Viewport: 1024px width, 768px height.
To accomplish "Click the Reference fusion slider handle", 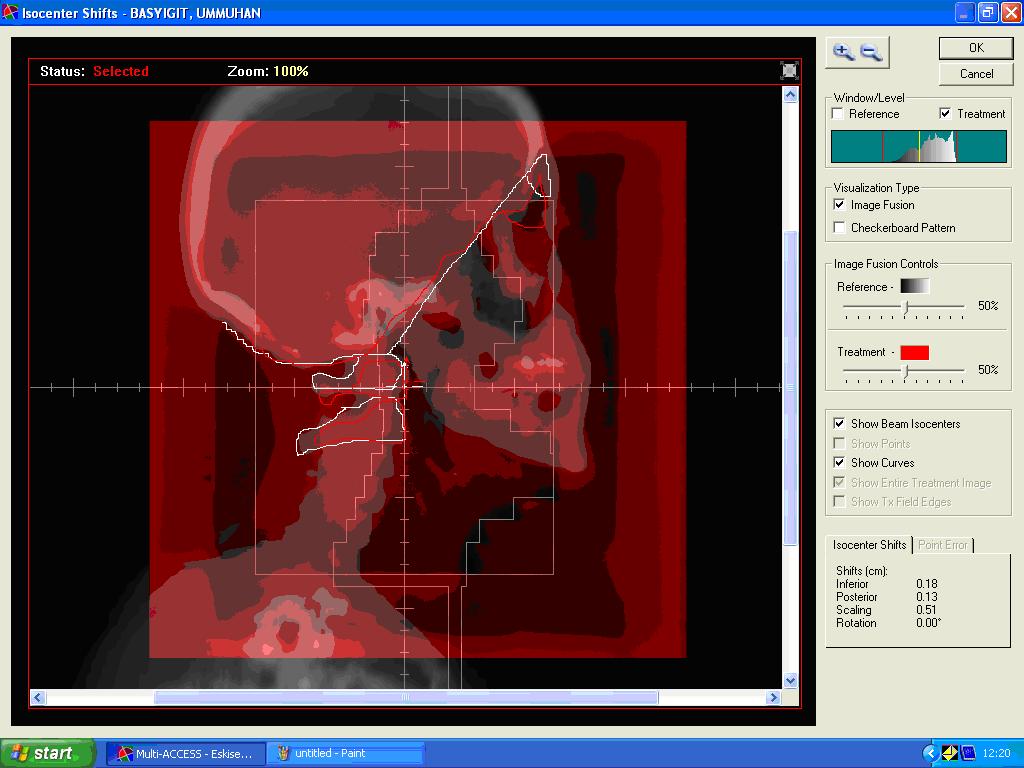I will pos(905,307).
